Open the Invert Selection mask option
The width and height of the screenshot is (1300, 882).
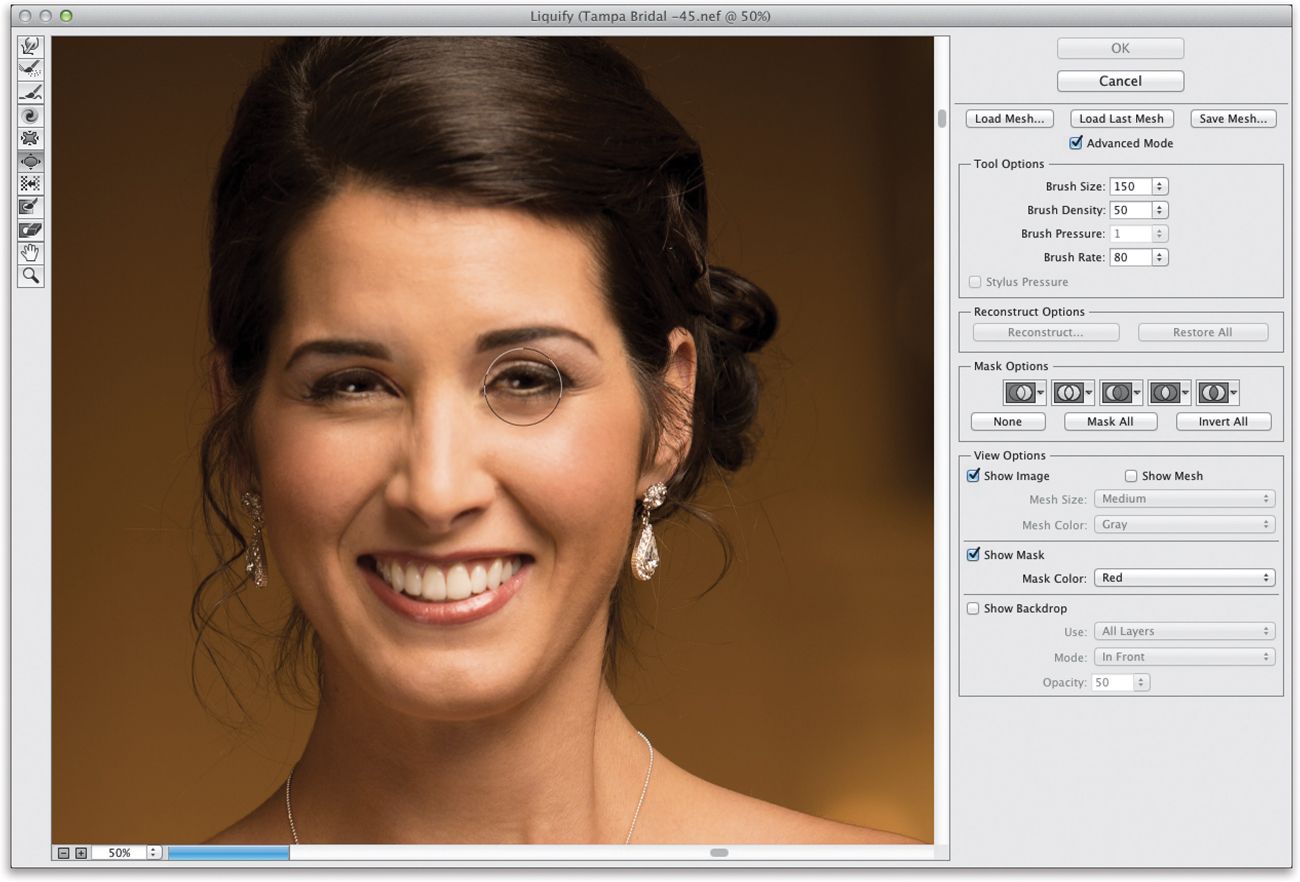(1218, 392)
